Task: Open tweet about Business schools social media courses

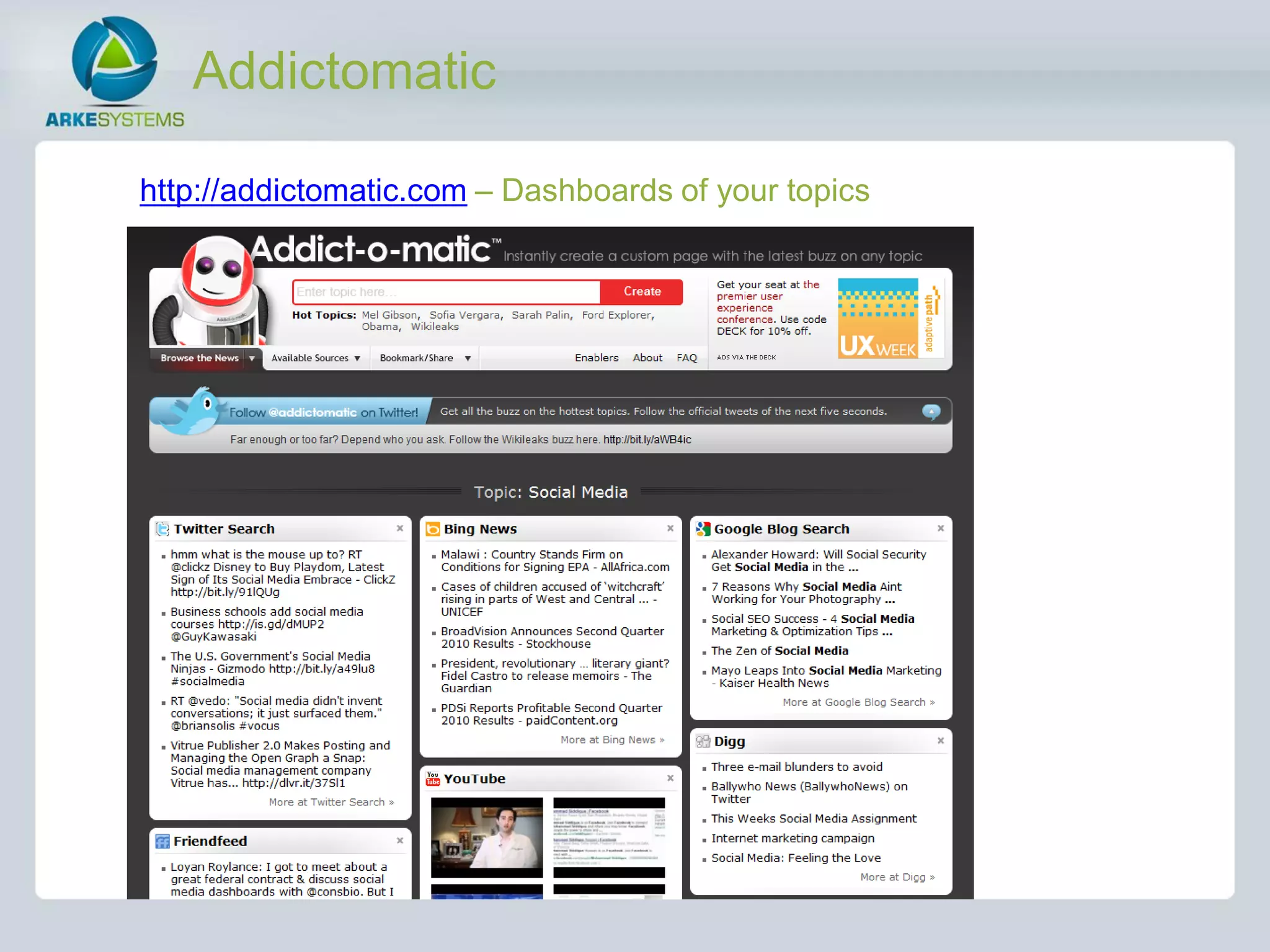Action: click(267, 624)
